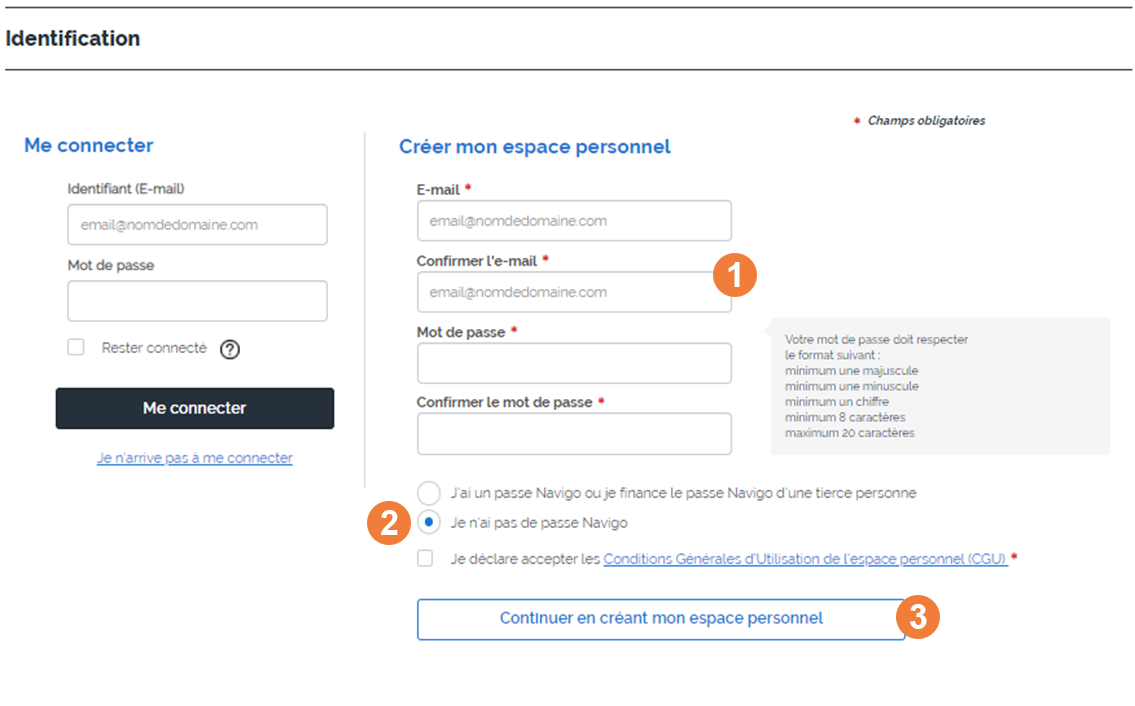1135x706 pixels.
Task: Click the help question mark icon beside Rester connecté
Action: (x=229, y=349)
